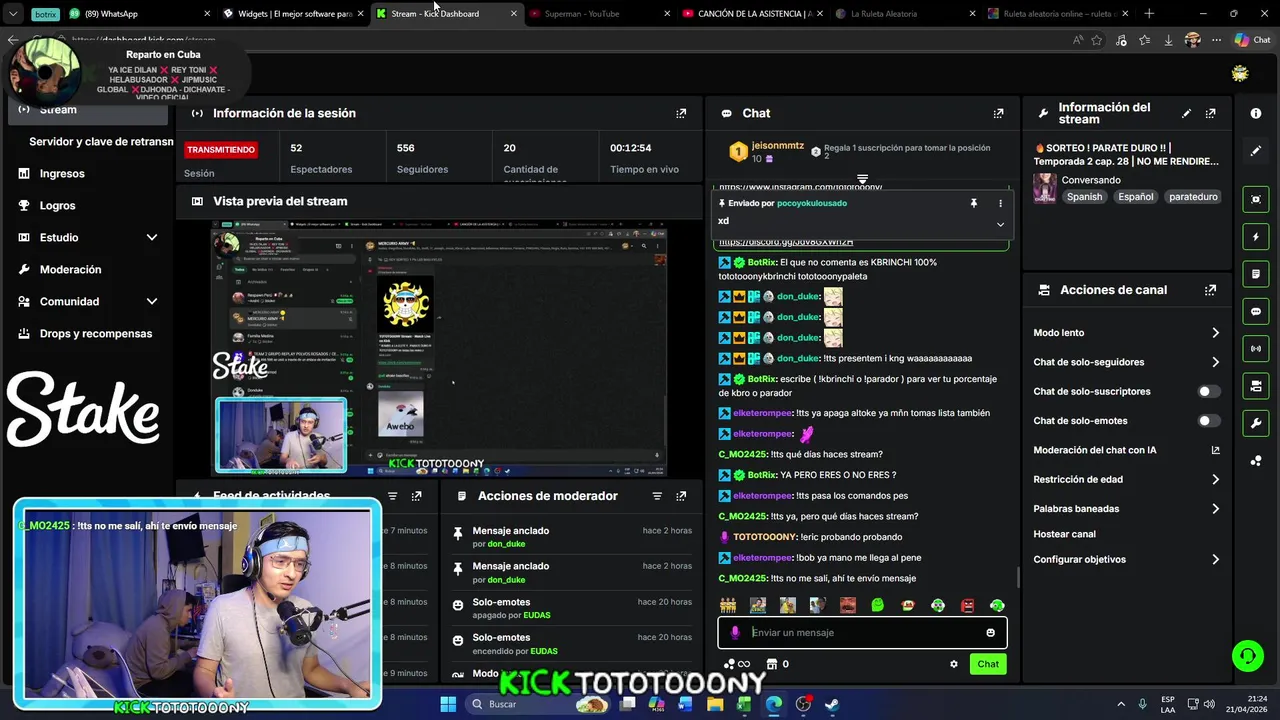
Task: Click the Mensaje anclado por don_duke top entry
Action: pos(571,537)
